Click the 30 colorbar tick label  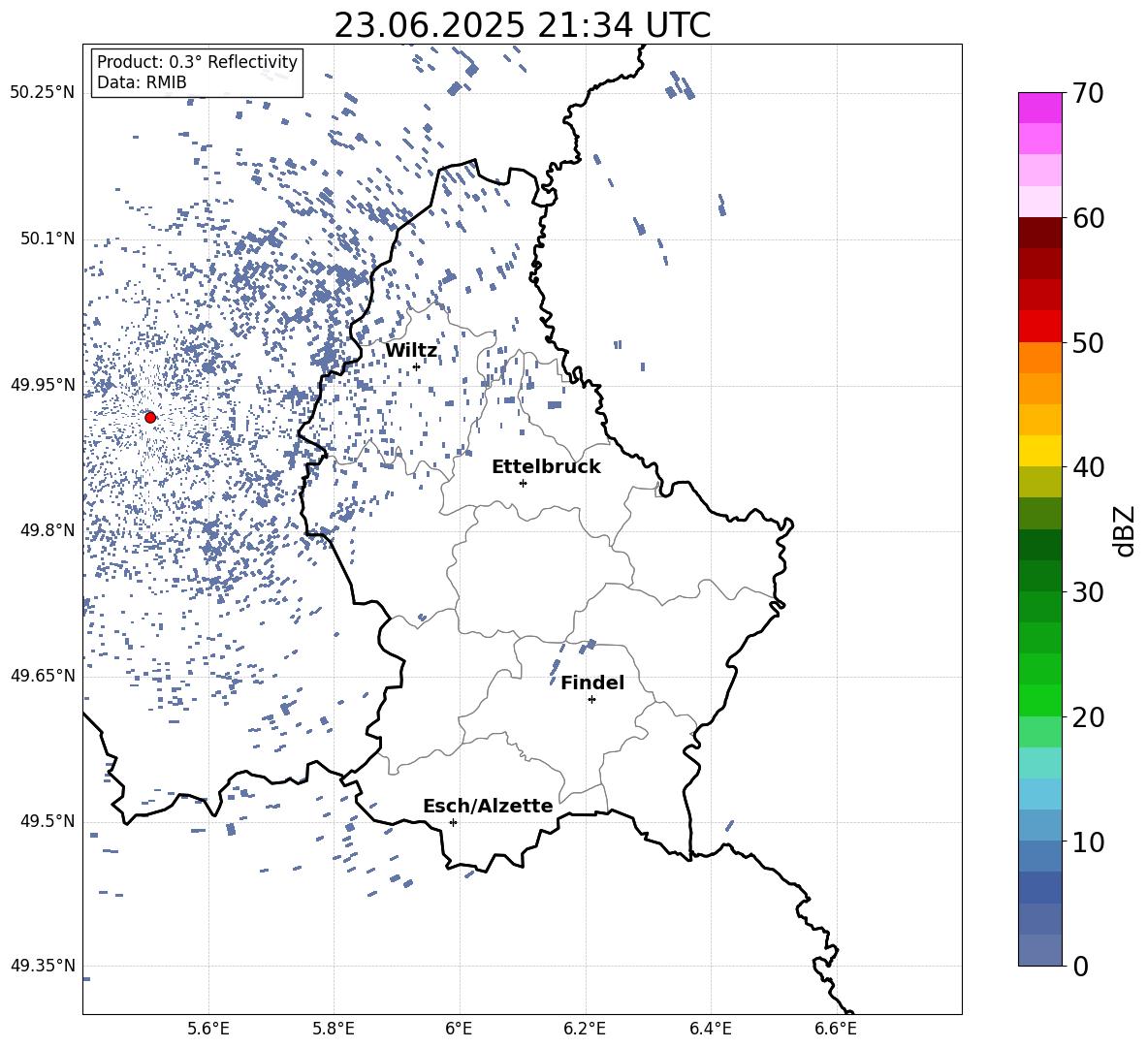(x=1088, y=592)
